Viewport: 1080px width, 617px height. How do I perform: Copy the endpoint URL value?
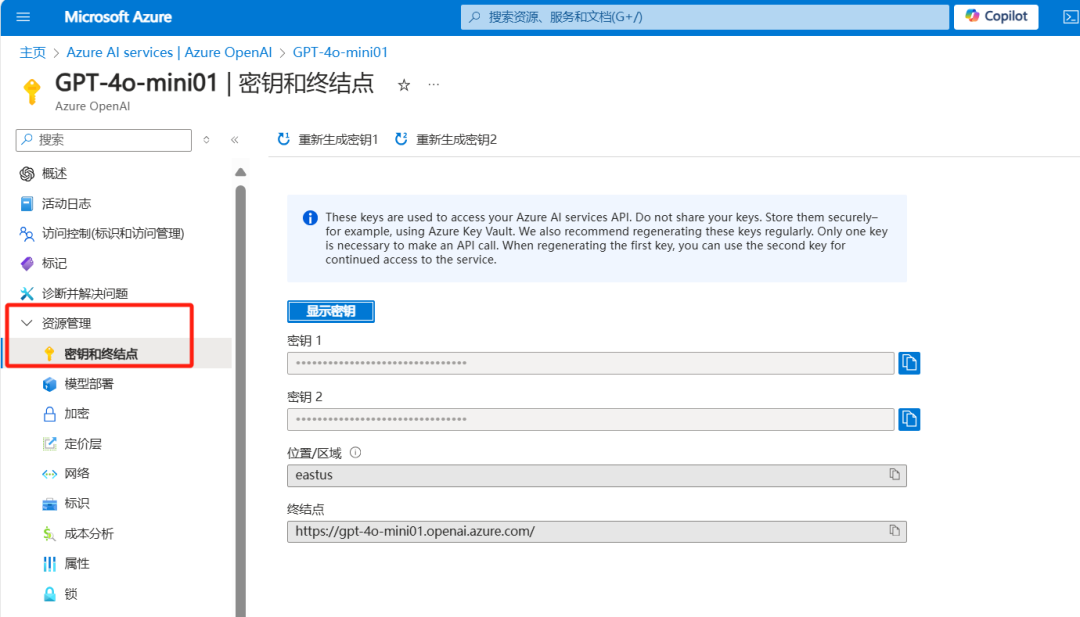895,531
